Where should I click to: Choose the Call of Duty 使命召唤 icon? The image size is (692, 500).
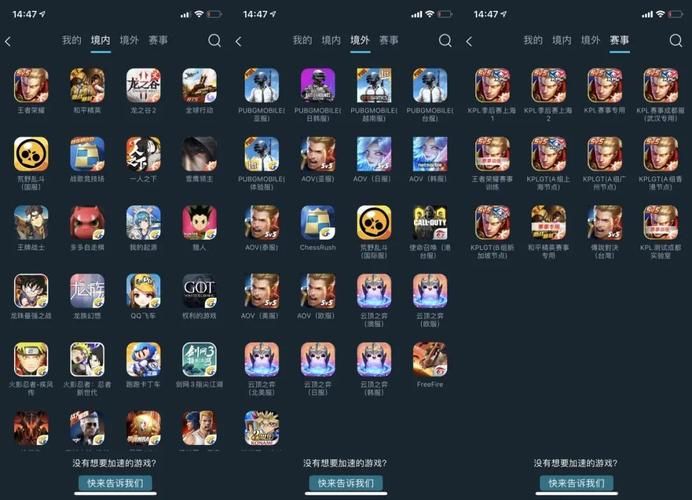click(430, 222)
